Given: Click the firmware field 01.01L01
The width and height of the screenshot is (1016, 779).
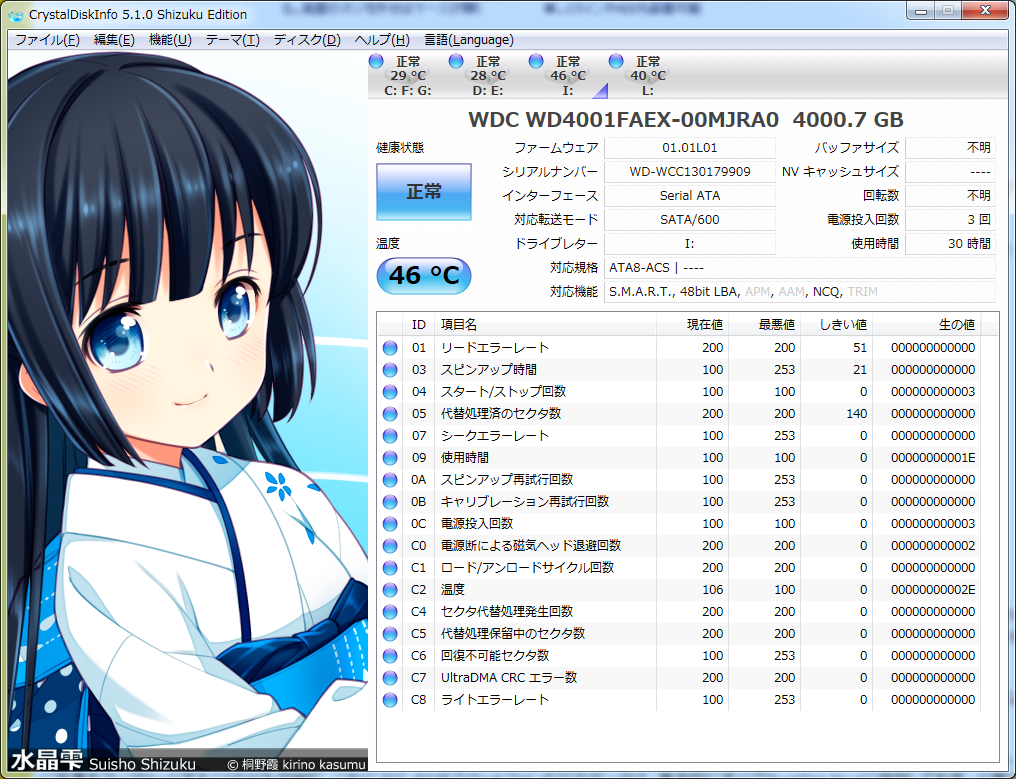Looking at the screenshot, I should pos(689,148).
